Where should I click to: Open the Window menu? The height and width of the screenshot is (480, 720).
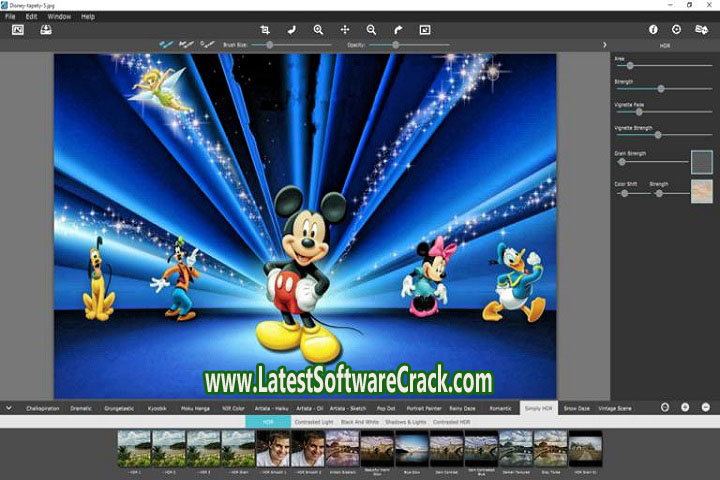click(x=59, y=17)
